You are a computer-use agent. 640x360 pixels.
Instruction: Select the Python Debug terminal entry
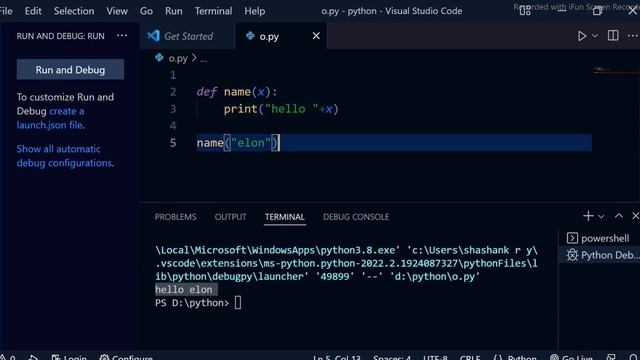coord(598,255)
